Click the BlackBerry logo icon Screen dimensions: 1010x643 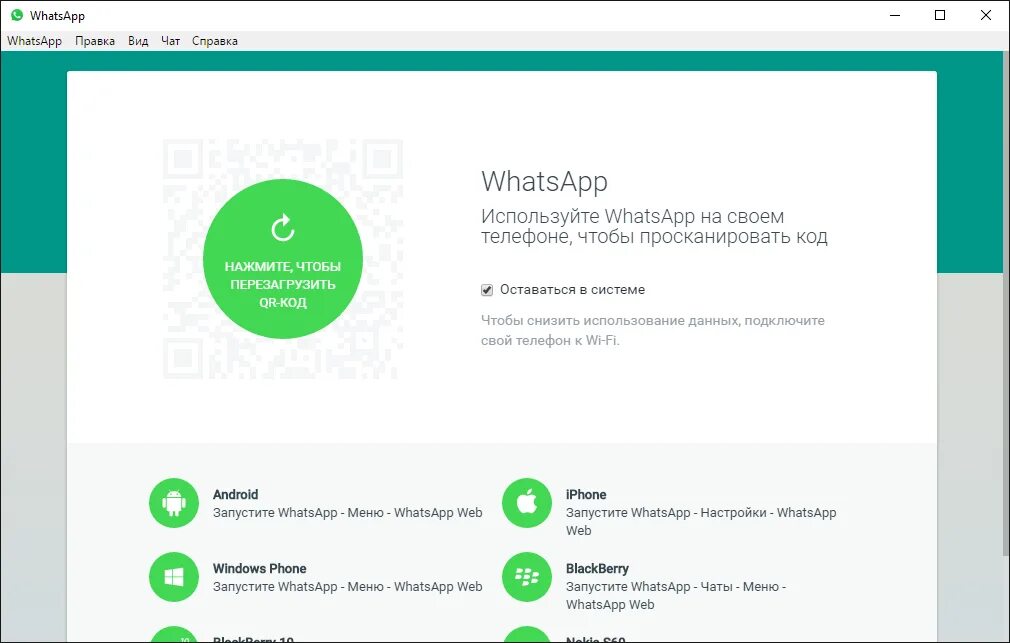(527, 577)
